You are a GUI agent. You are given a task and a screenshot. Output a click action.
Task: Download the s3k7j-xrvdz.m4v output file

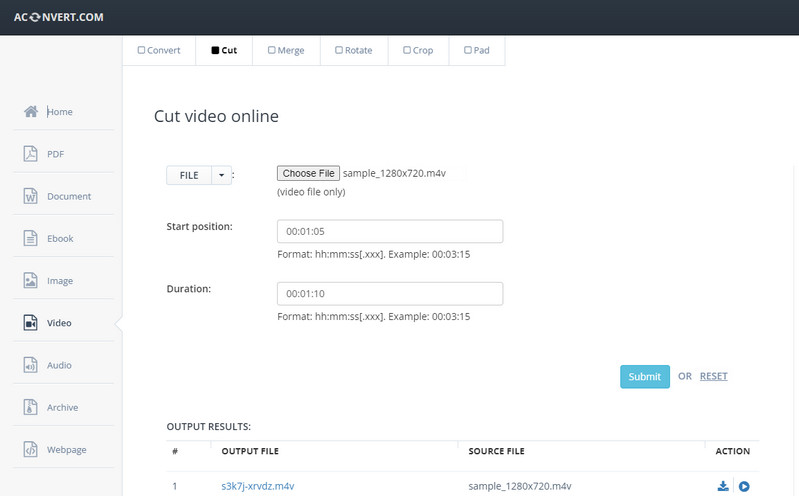point(723,487)
